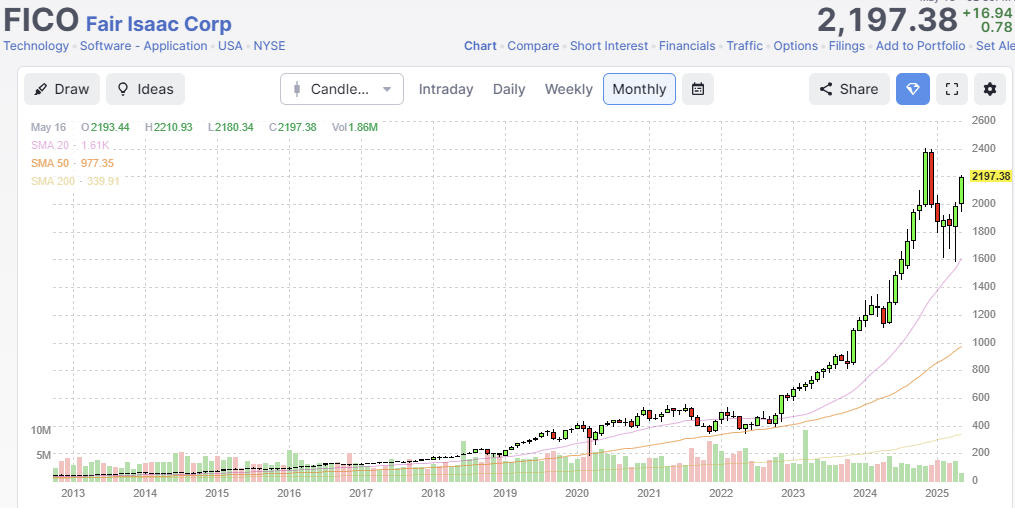Open Software - Application industry link
The height and width of the screenshot is (508, 1015).
click(x=144, y=46)
